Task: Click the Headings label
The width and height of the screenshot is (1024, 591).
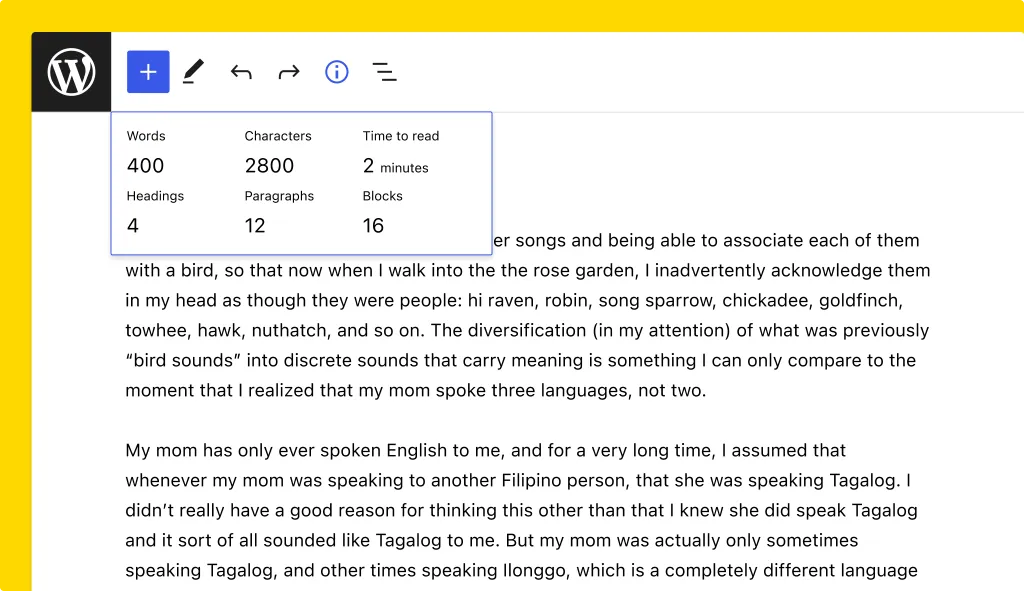Action: pyautogui.click(x=155, y=196)
